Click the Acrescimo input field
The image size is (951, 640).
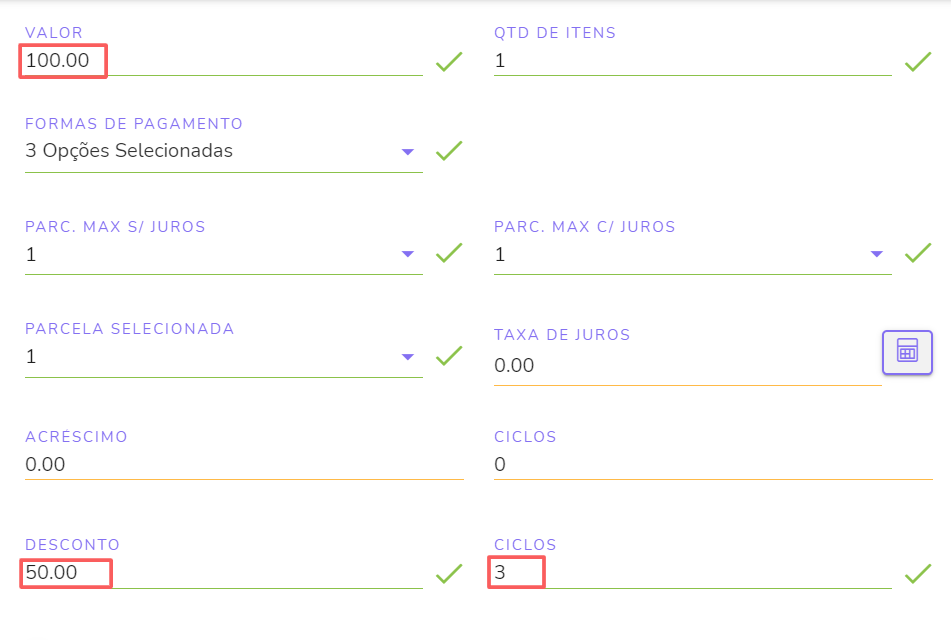pos(243,465)
